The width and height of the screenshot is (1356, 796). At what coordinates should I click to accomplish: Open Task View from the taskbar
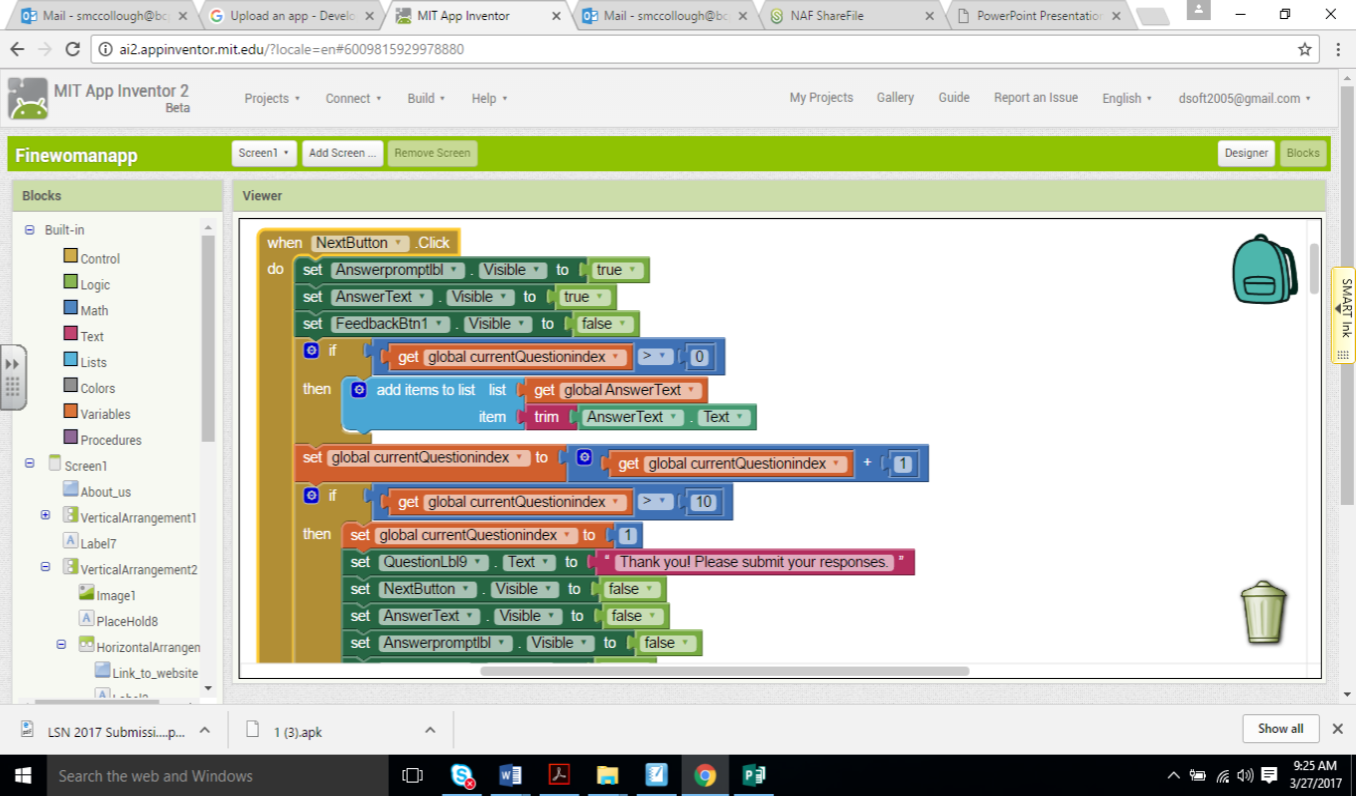(x=412, y=775)
